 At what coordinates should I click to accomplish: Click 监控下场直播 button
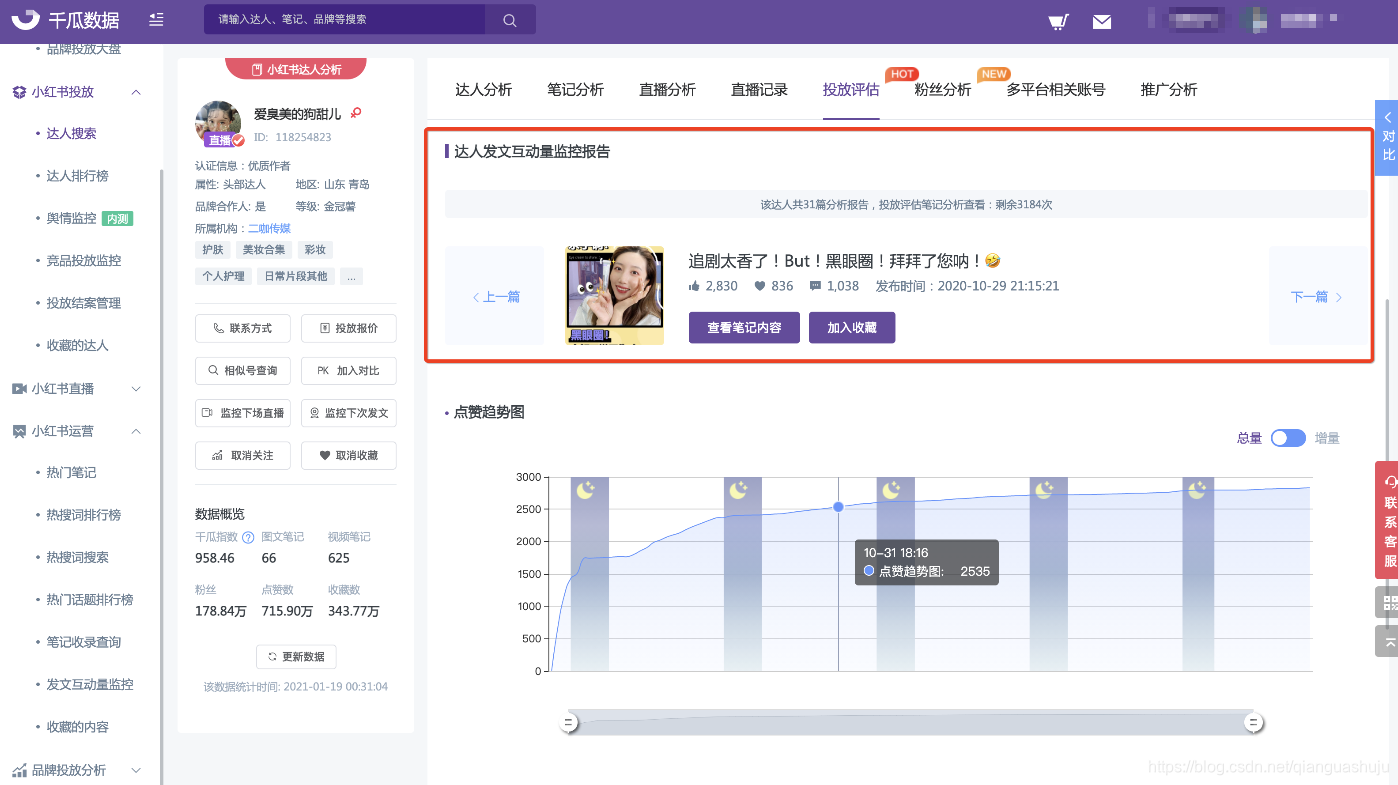point(243,413)
